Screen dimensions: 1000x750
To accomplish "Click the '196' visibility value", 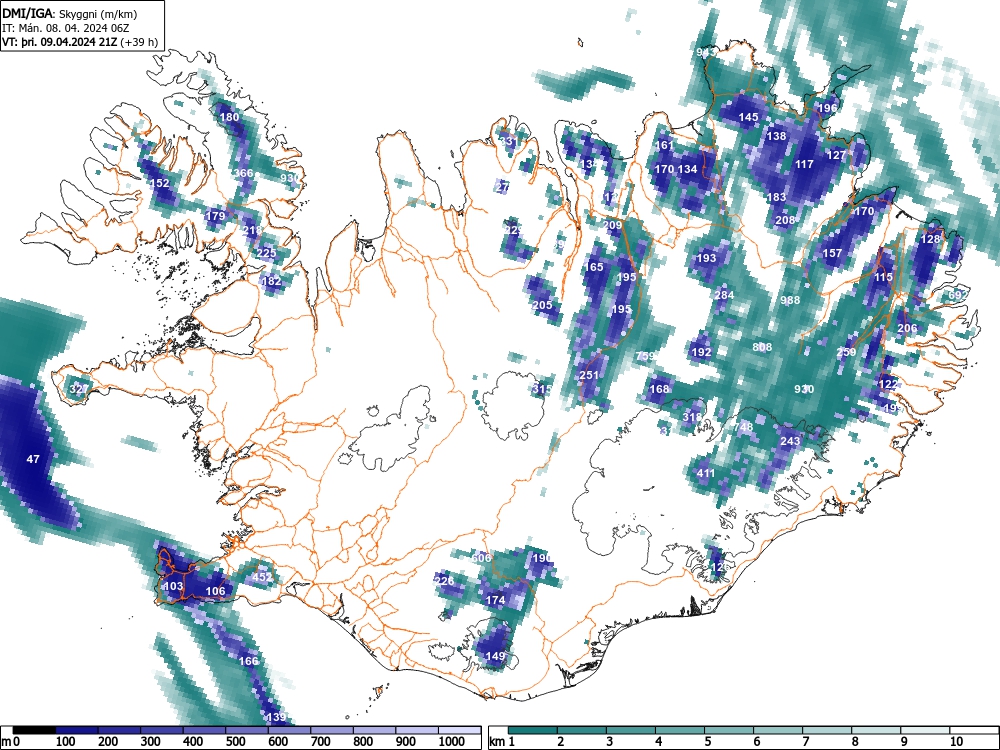I will (x=827, y=108).
